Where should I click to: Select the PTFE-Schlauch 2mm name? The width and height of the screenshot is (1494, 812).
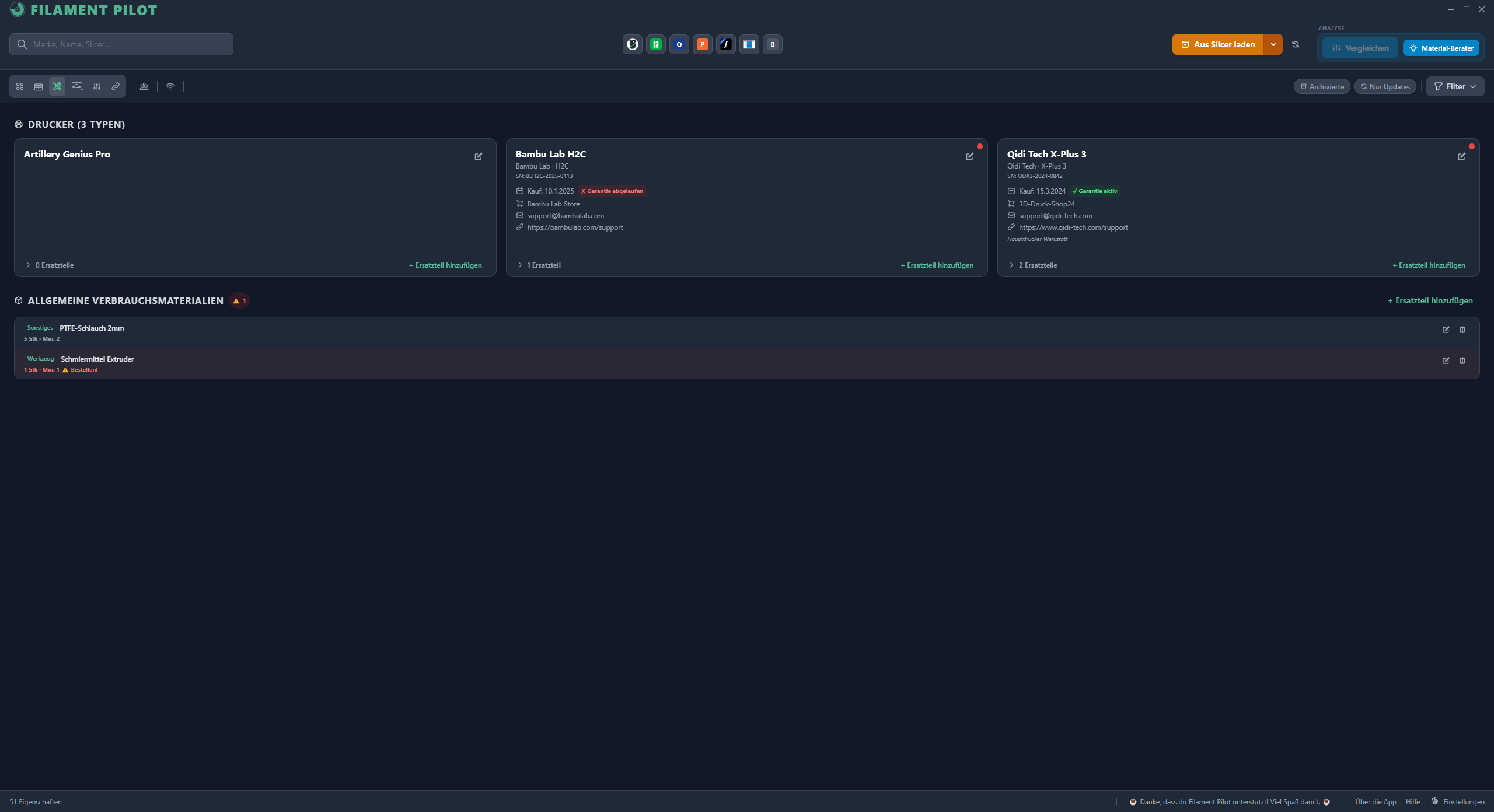point(92,328)
